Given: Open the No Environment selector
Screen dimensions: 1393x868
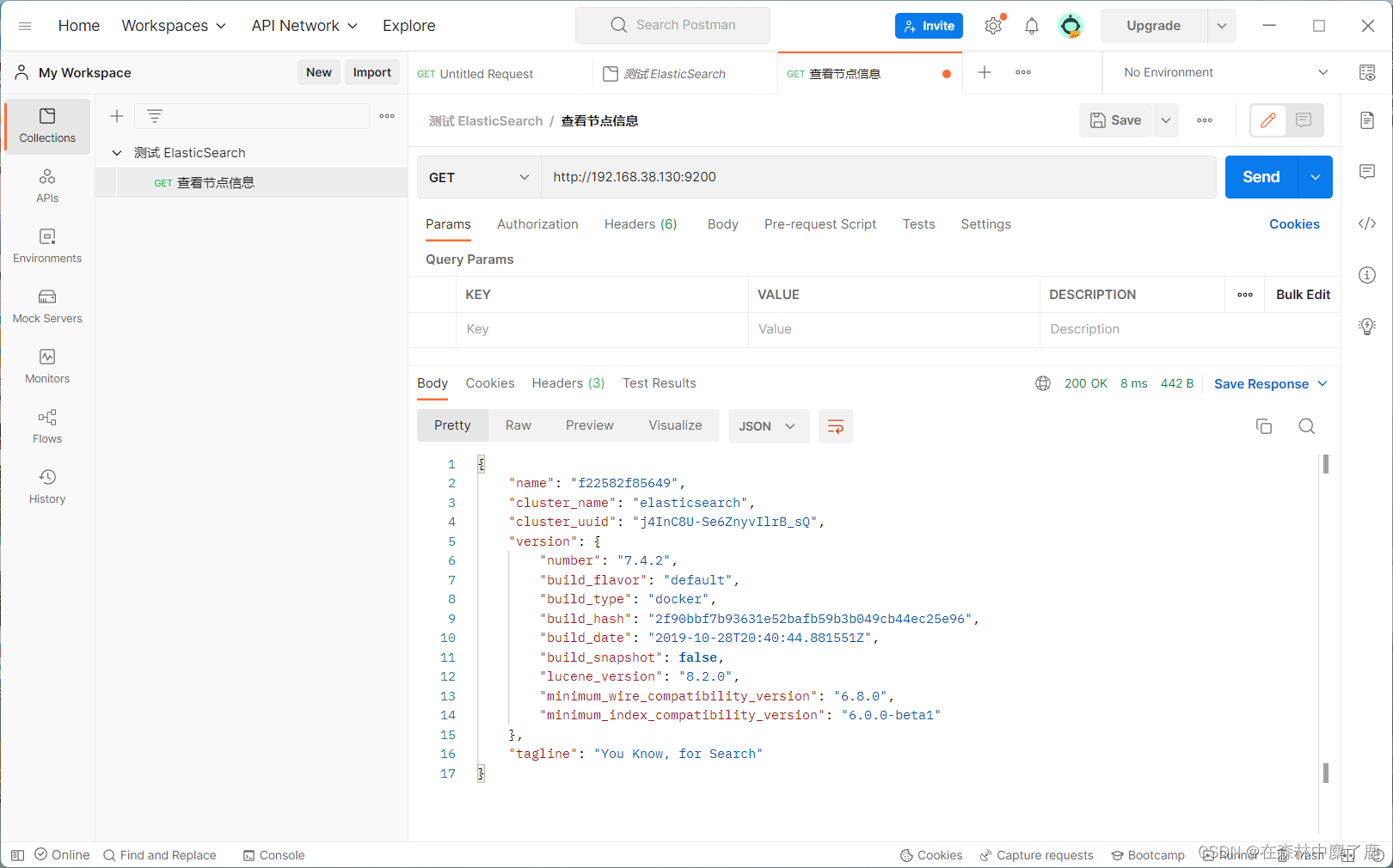Looking at the screenshot, I should pos(1226,73).
